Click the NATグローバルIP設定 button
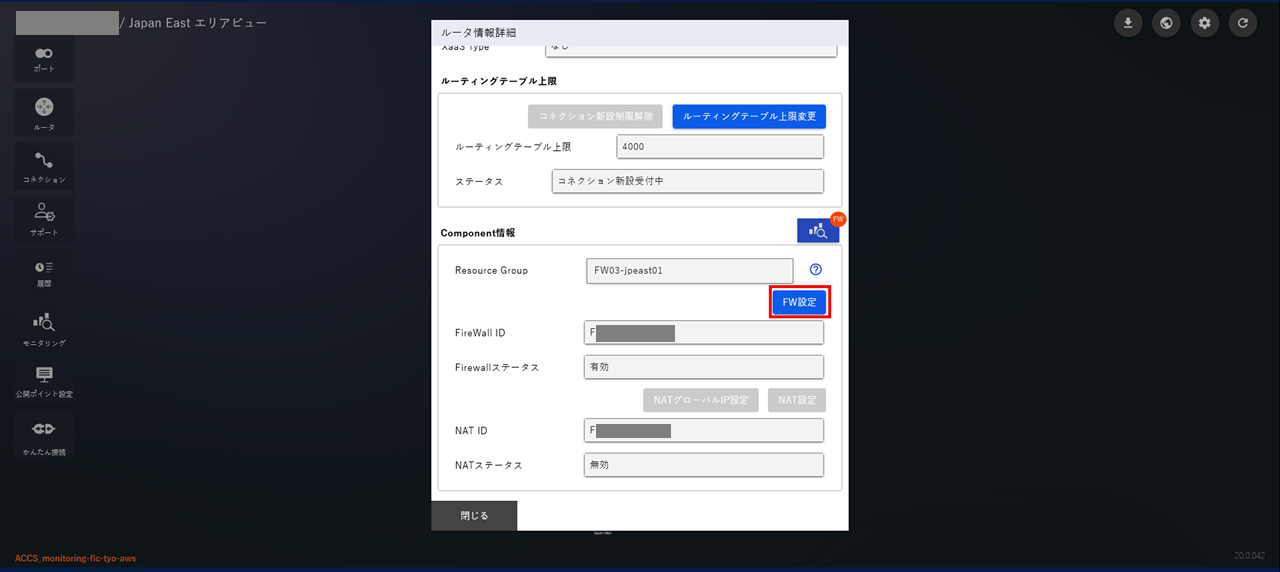This screenshot has height=572, width=1280. coord(701,400)
